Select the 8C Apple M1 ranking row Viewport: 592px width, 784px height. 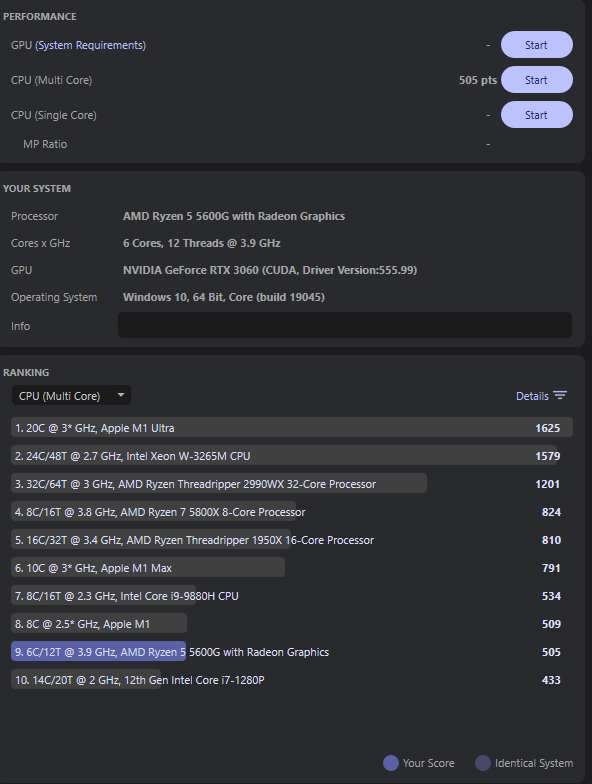point(292,624)
